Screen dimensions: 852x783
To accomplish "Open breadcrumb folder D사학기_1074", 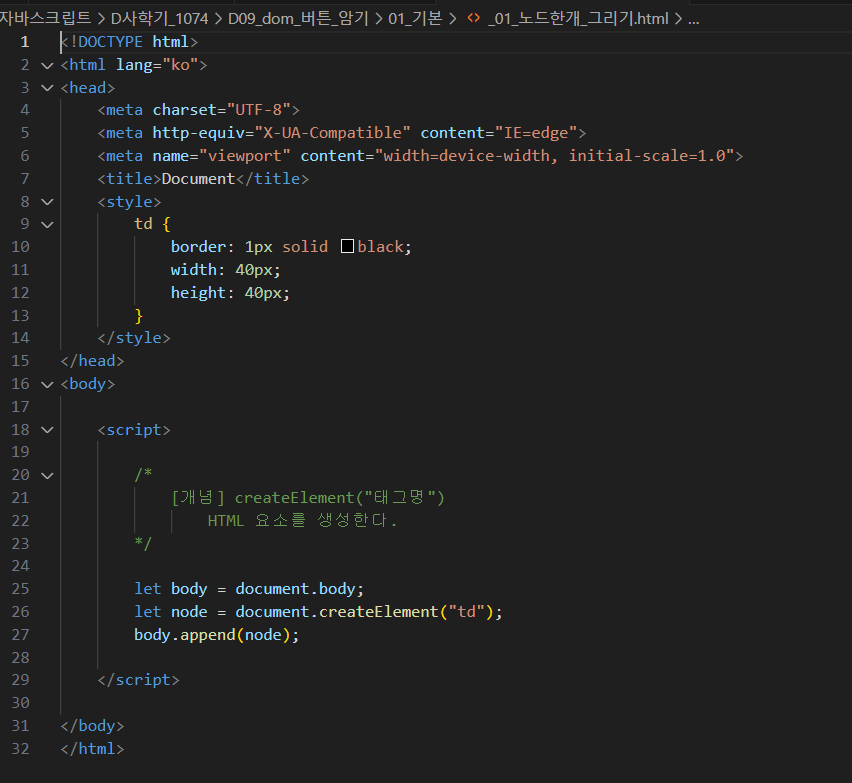I will tap(159, 19).
